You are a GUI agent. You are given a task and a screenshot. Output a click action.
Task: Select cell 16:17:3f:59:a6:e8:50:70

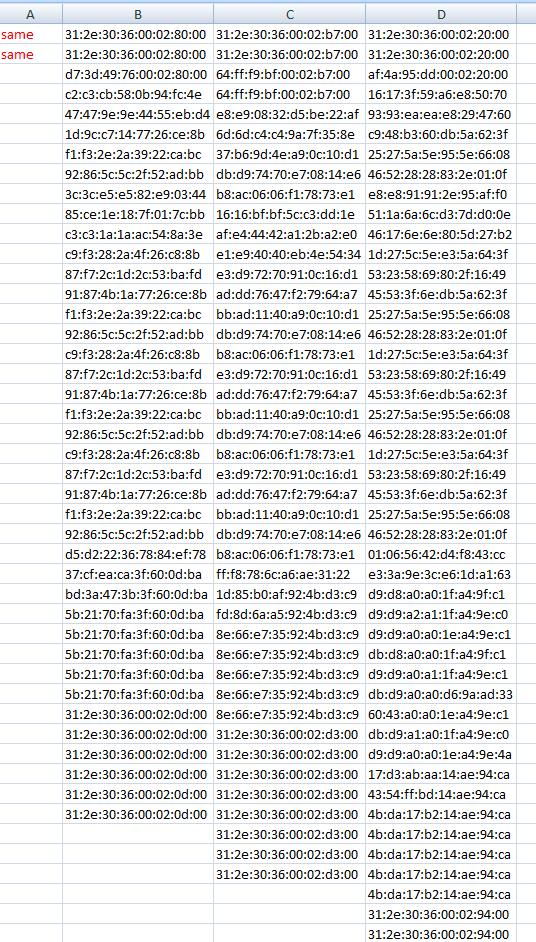[x=441, y=94]
